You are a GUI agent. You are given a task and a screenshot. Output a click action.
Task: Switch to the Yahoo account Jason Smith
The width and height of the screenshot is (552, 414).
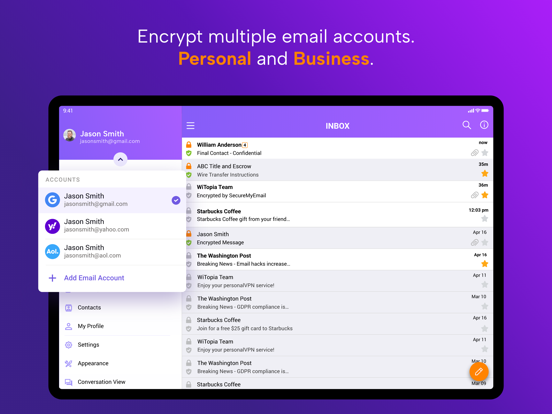click(112, 226)
